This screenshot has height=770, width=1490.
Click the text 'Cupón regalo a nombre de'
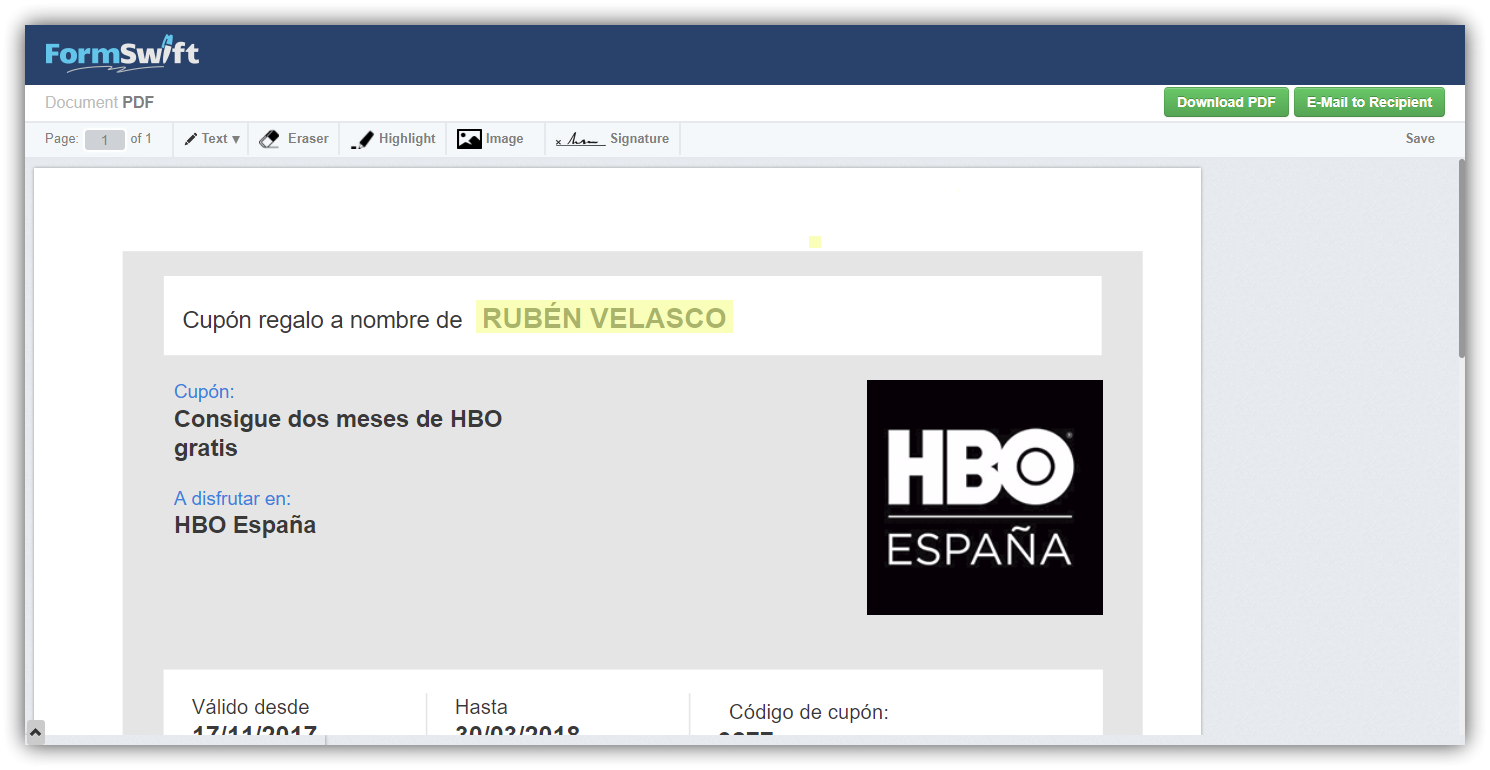(322, 320)
